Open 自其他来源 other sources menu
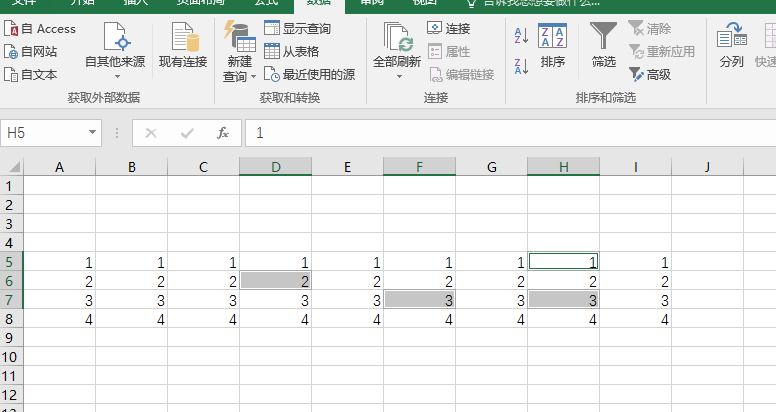Viewport: 776px width, 412px height. 115,51
